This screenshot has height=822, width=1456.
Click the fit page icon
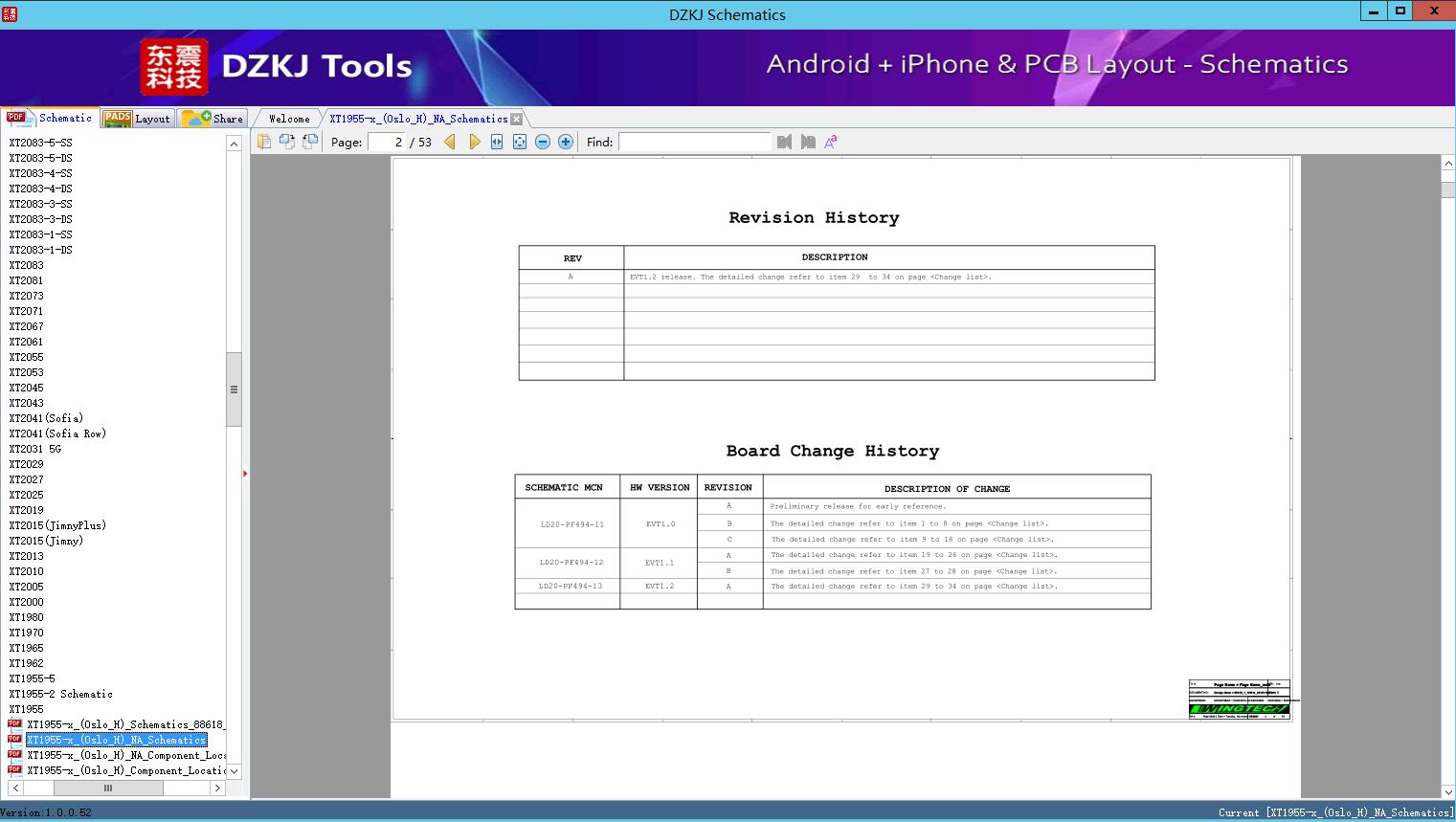pyautogui.click(x=520, y=142)
